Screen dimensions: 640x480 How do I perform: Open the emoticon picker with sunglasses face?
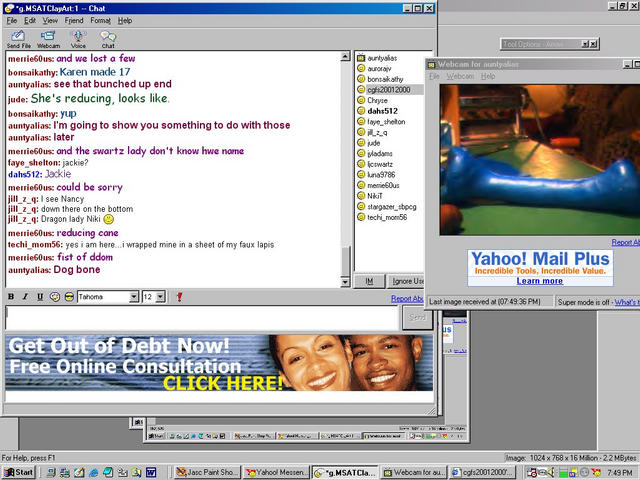[69, 297]
